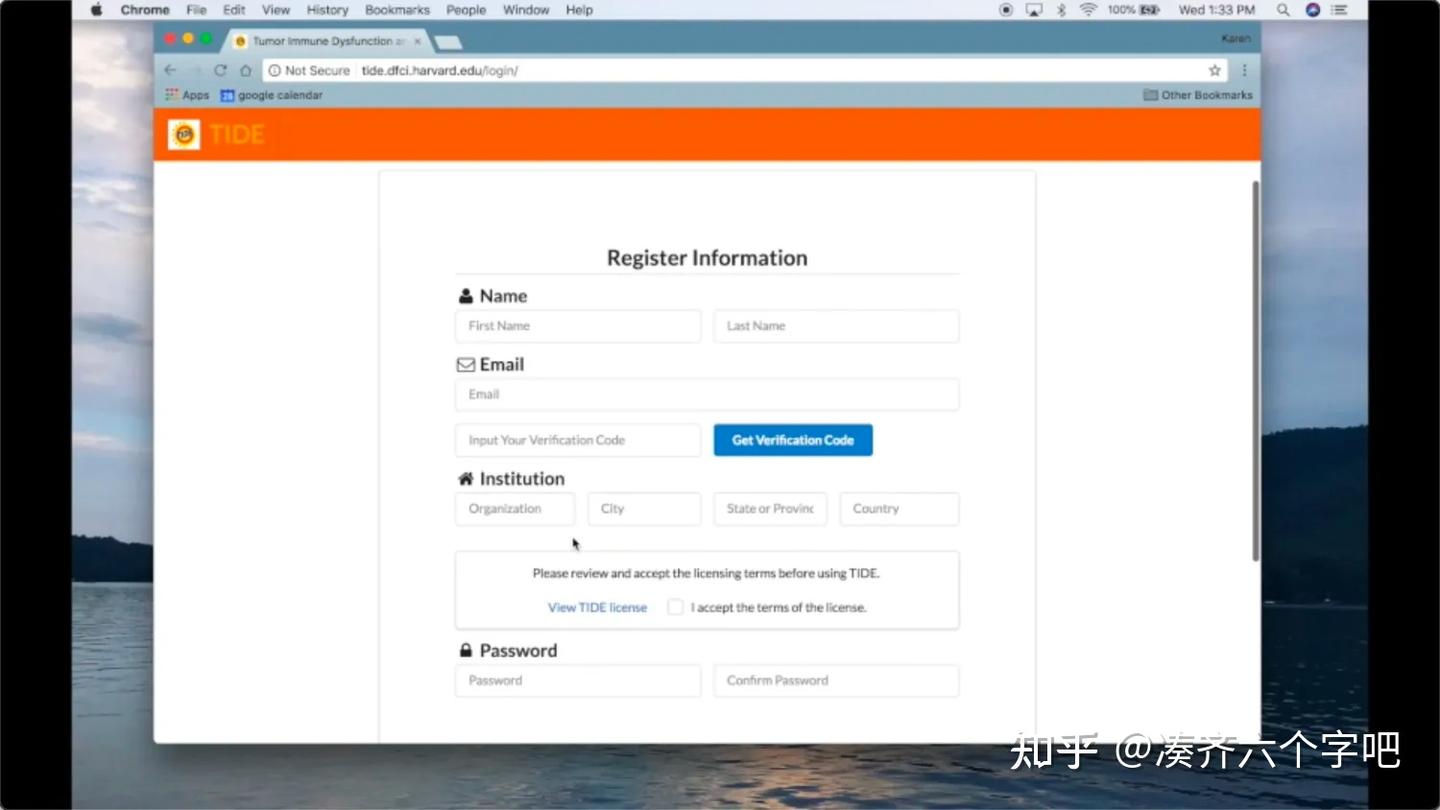The height and width of the screenshot is (810, 1440).
Task: Reload the page using Chrome's refresh icon
Action: click(220, 70)
